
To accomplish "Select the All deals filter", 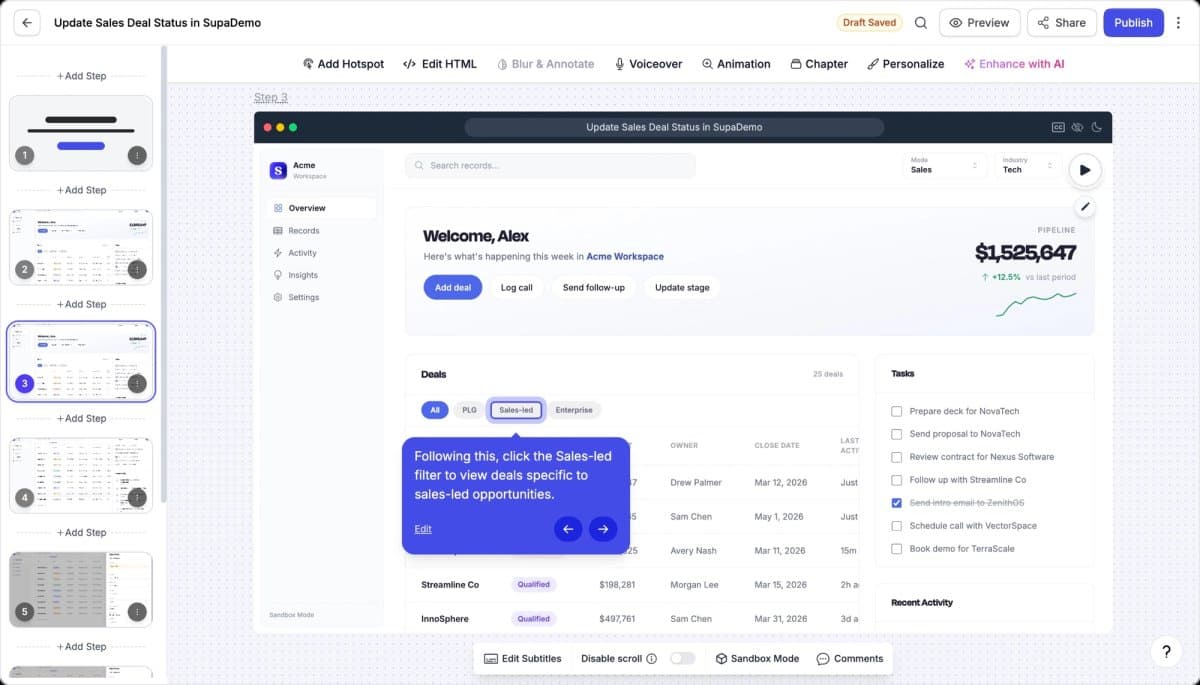I will pos(434,410).
